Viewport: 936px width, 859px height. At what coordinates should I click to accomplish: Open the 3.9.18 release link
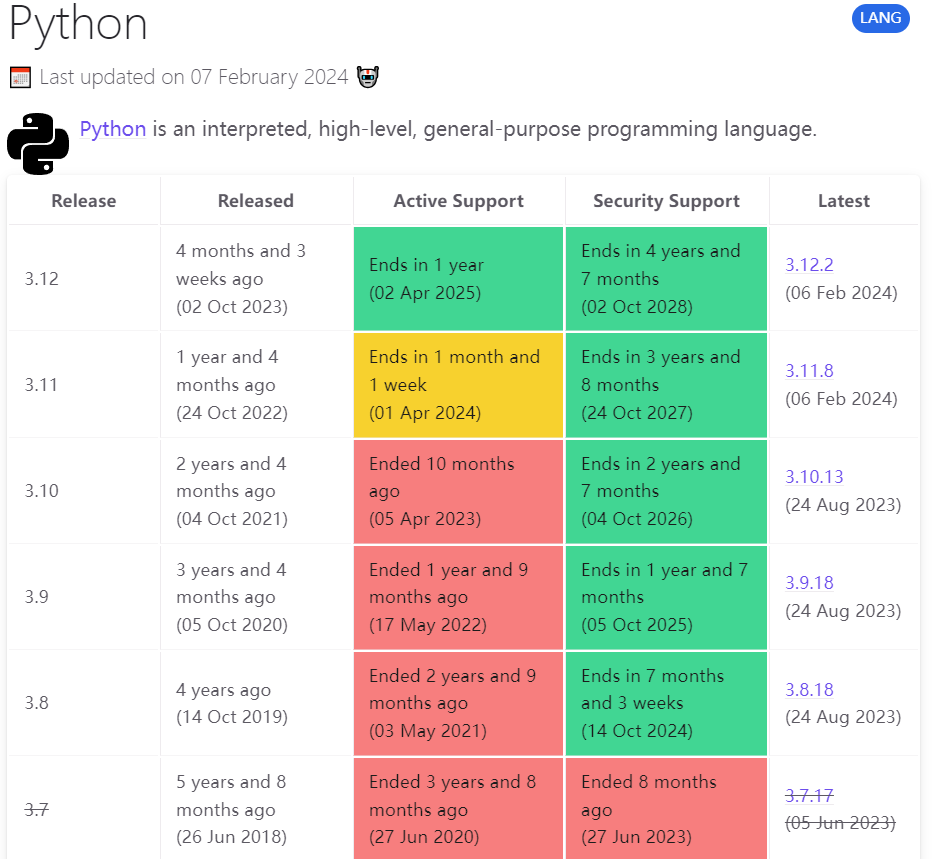click(809, 583)
